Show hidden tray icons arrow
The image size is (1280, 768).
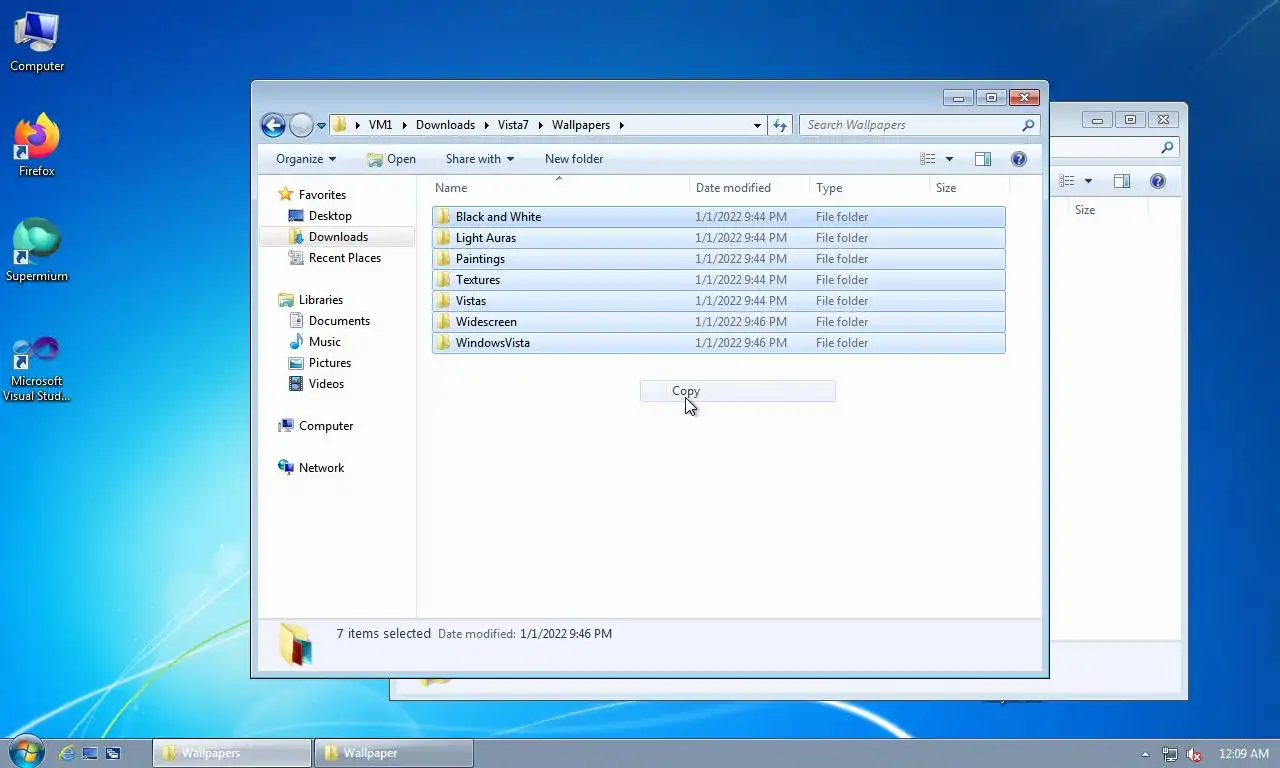point(1145,754)
